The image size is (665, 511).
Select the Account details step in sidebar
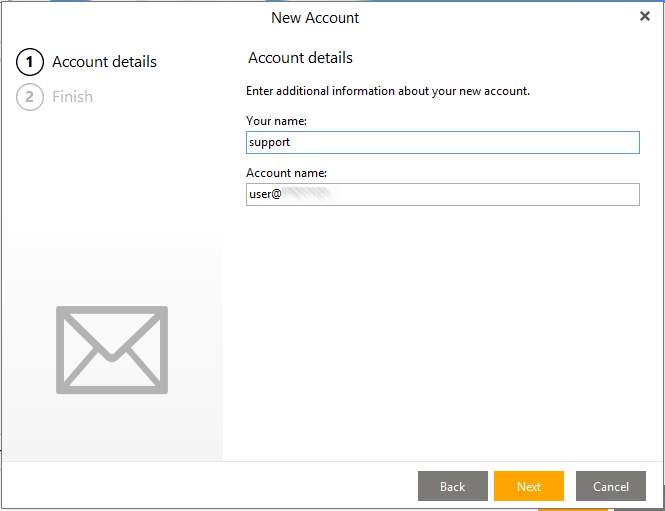[104, 62]
